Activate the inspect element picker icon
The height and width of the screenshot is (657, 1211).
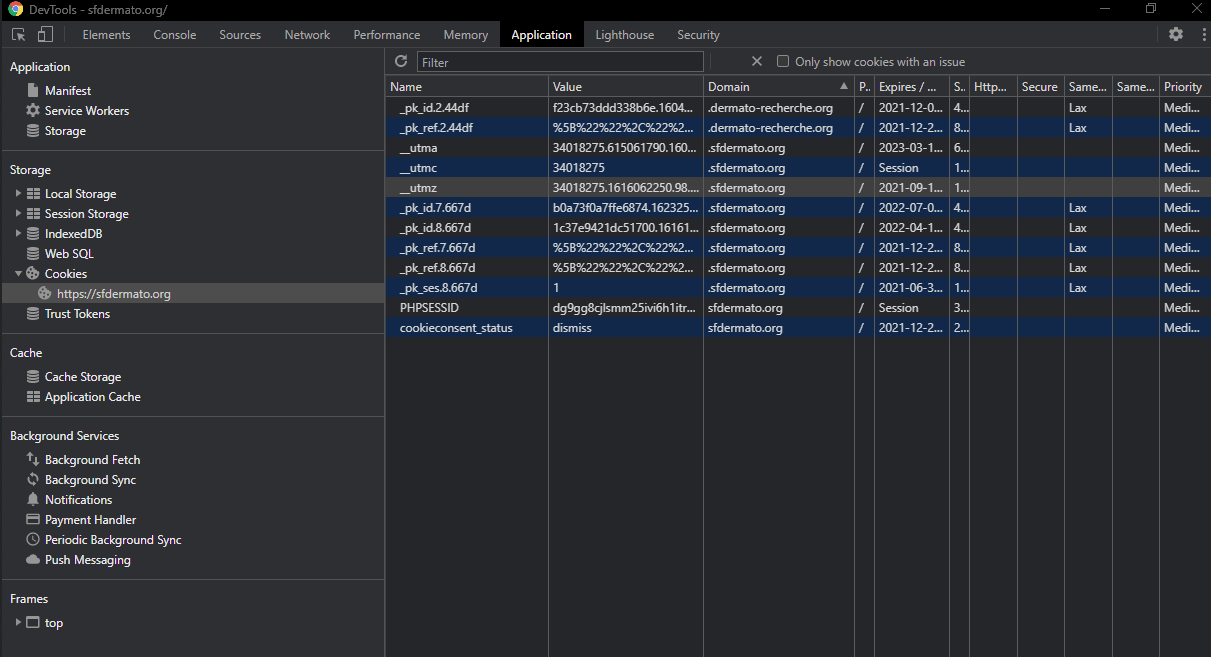tap(18, 34)
